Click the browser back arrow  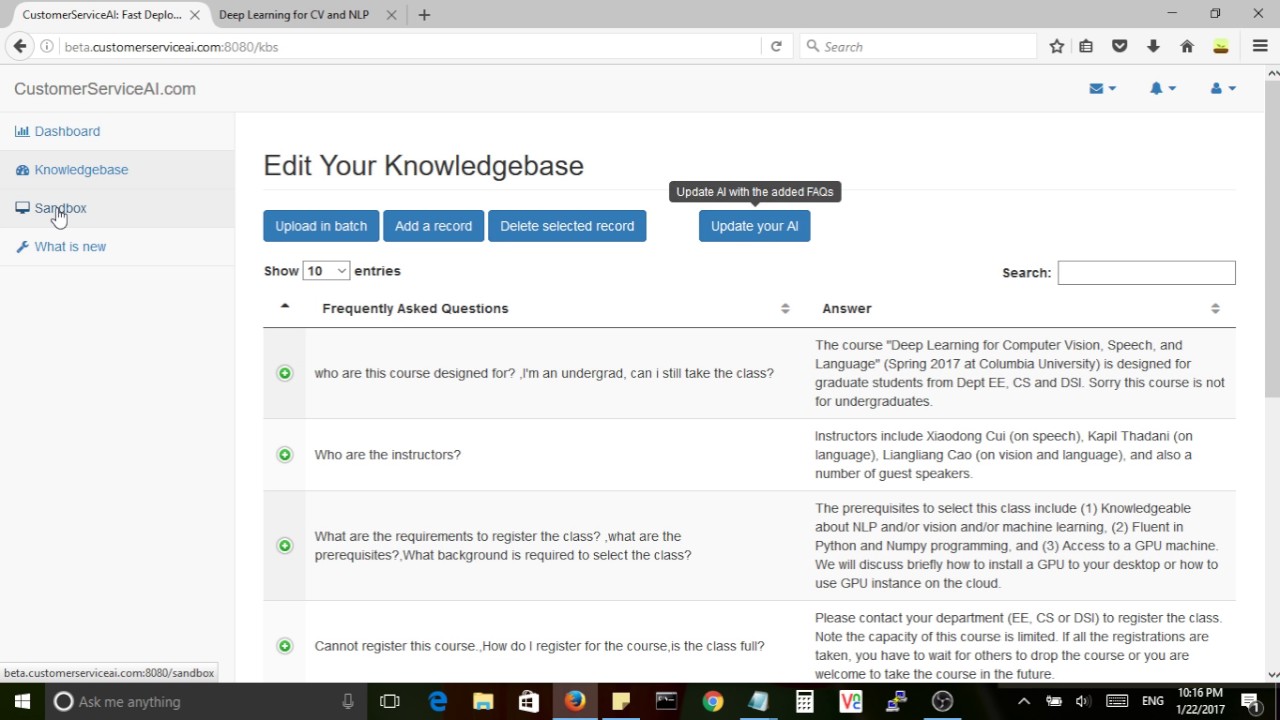(x=19, y=46)
